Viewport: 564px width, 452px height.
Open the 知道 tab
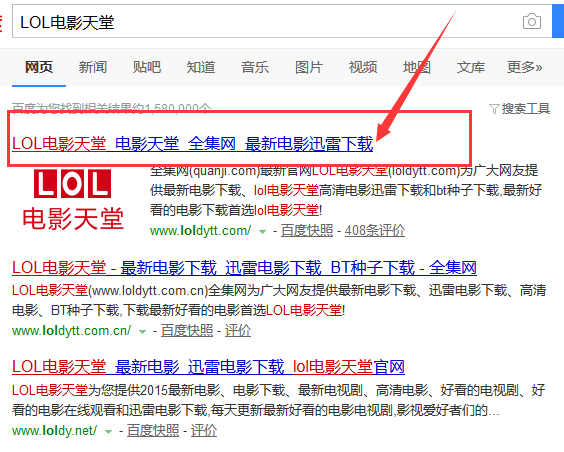pos(201,67)
